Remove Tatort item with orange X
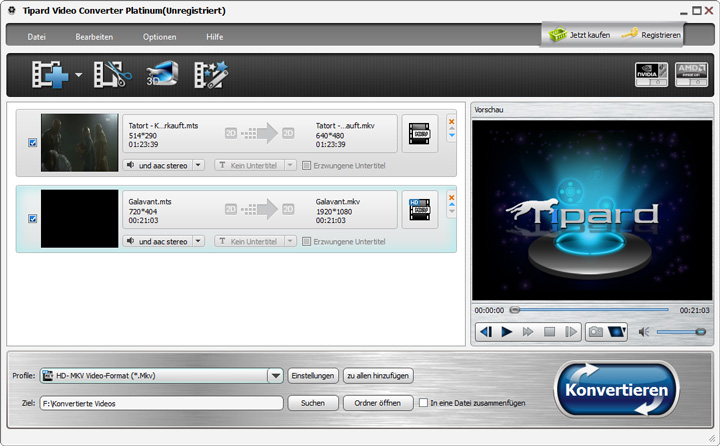The height and width of the screenshot is (446, 720). click(451, 122)
